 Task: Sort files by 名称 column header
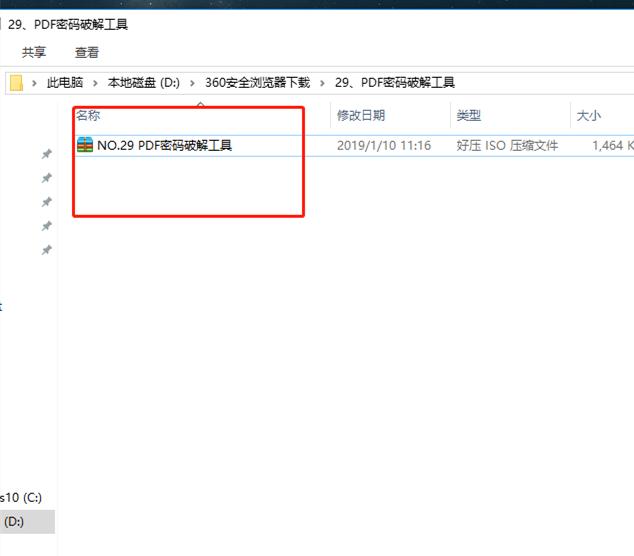click(x=88, y=115)
